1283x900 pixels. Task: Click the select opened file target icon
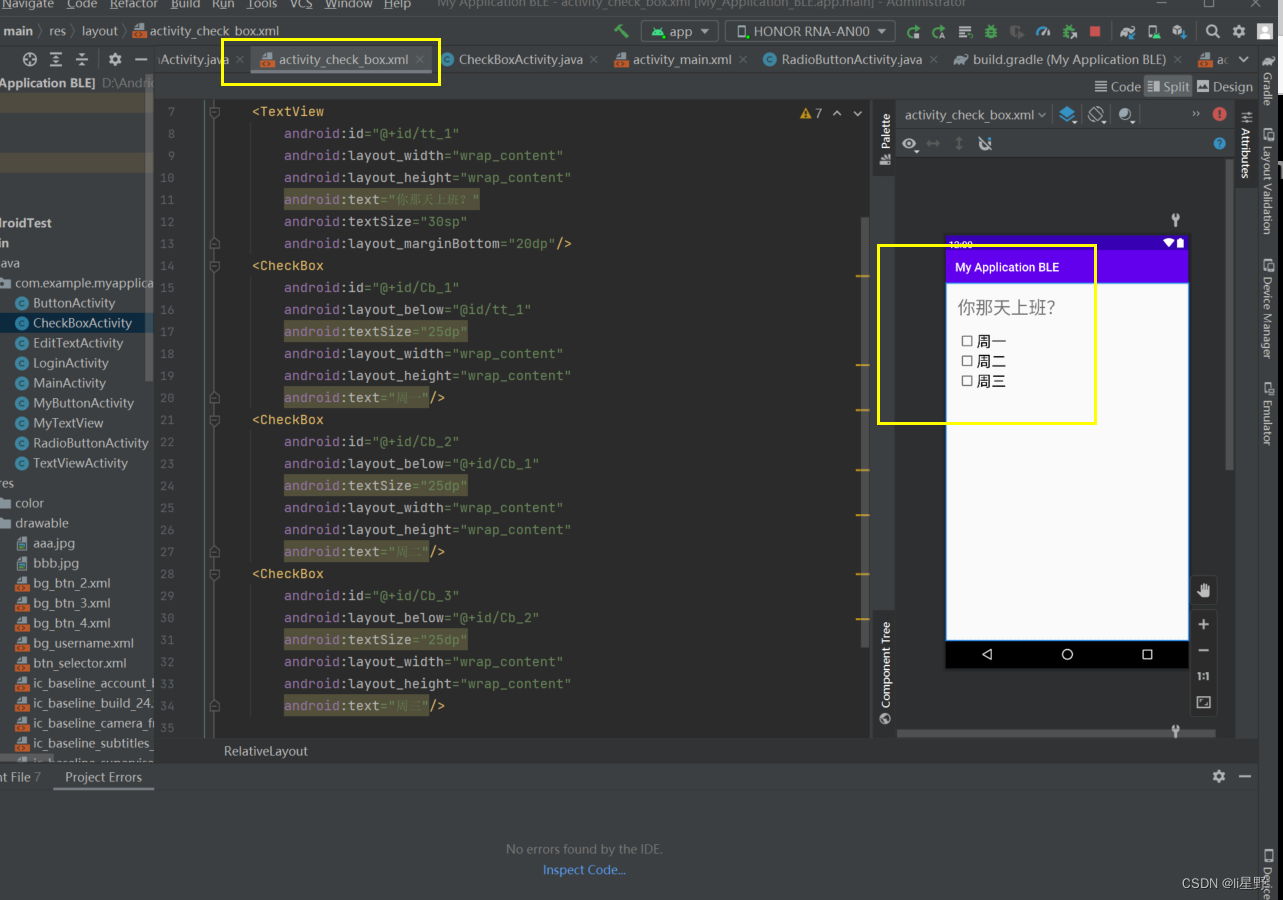coord(30,59)
